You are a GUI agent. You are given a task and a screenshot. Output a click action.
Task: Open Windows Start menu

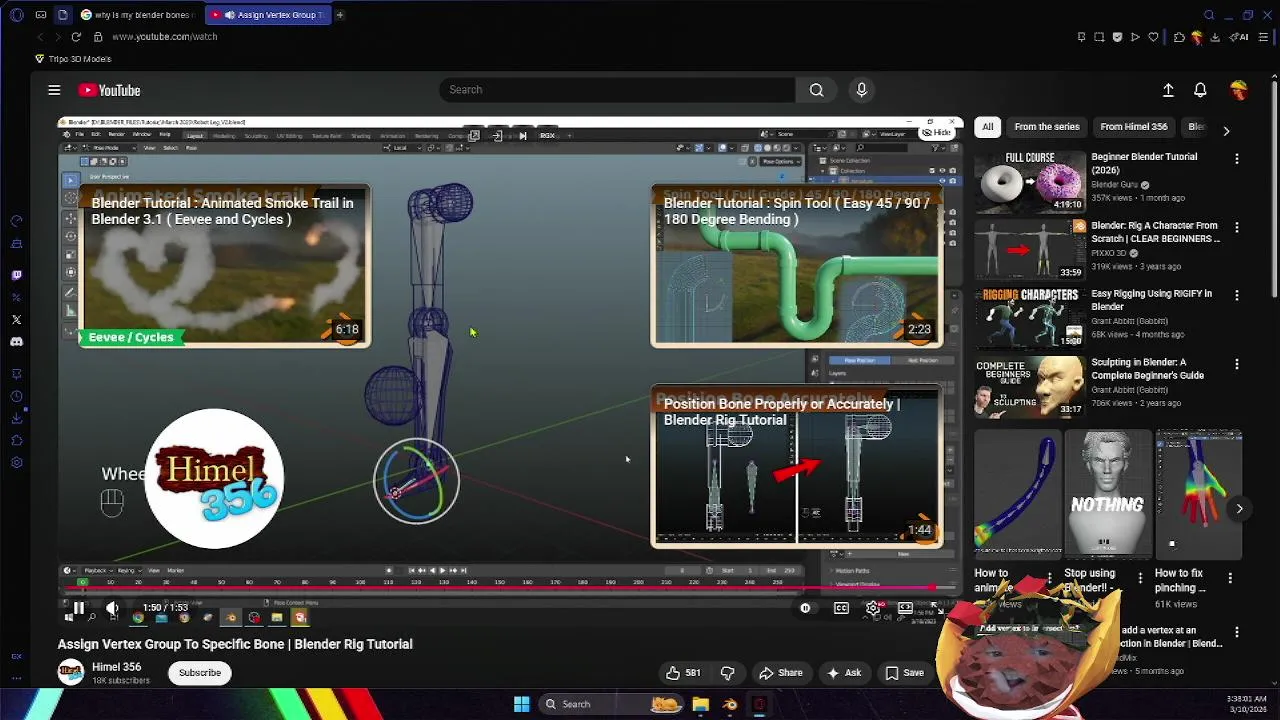[x=521, y=704]
